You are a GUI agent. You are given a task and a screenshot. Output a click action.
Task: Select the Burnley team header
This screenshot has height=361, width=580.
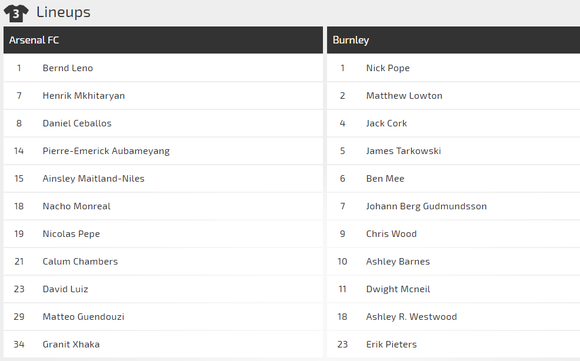[453, 40]
